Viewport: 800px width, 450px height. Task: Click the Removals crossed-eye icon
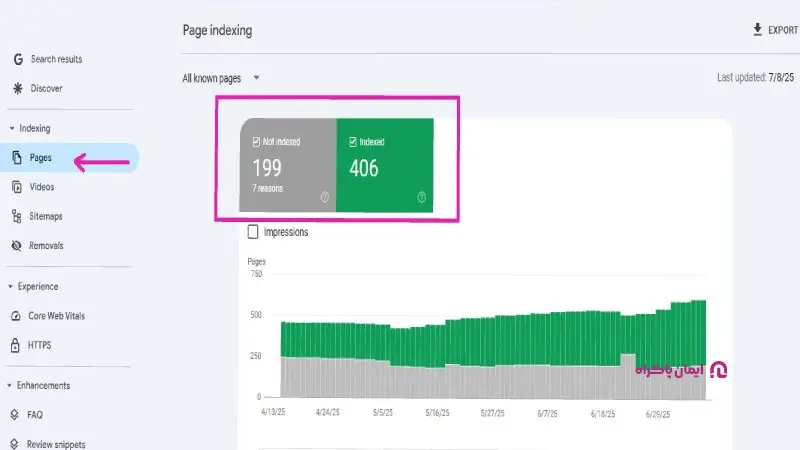[17, 245]
